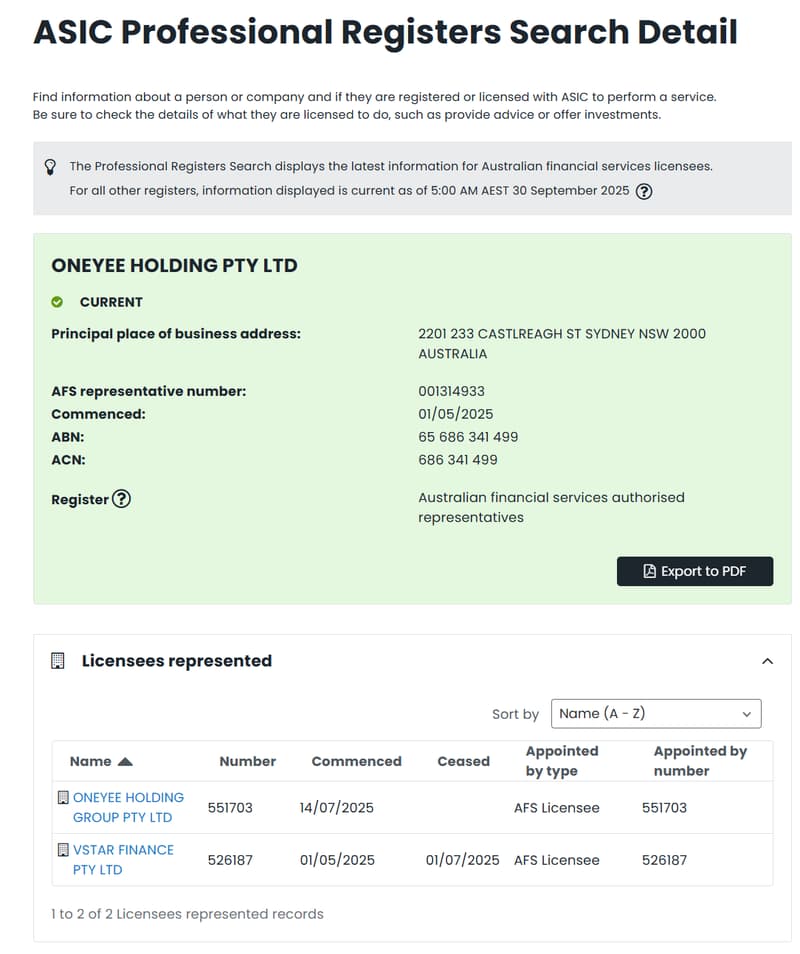Open the ONEYEE HOLDING GROUP PTY LTD link
800x954 pixels.
tap(128, 807)
